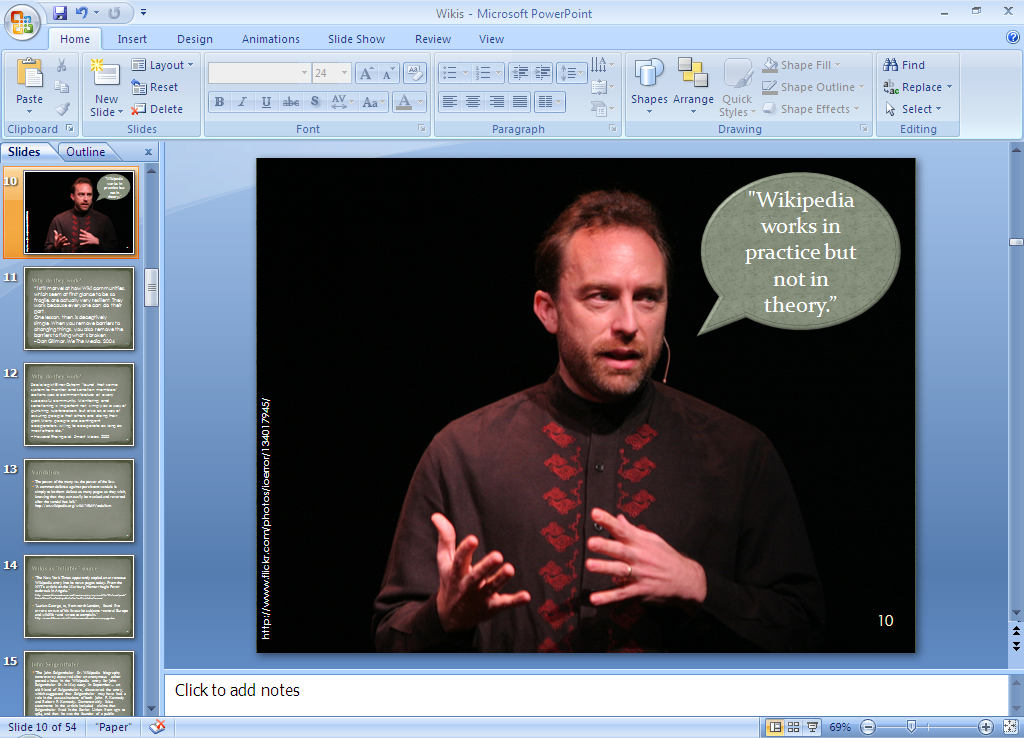The image size is (1024, 738).
Task: Toggle underline formatting
Action: (x=266, y=102)
